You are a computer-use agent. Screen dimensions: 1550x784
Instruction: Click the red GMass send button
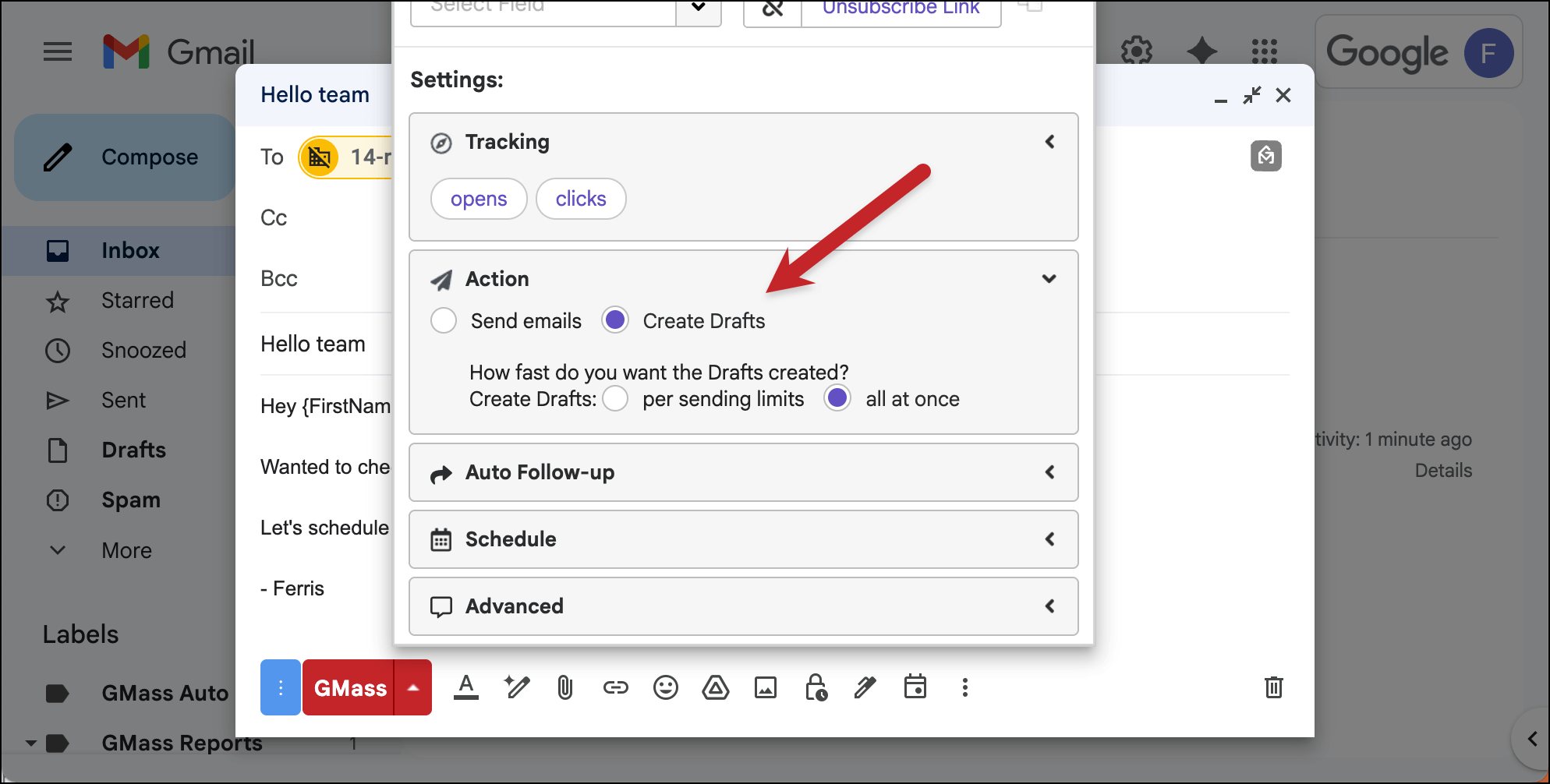[349, 687]
